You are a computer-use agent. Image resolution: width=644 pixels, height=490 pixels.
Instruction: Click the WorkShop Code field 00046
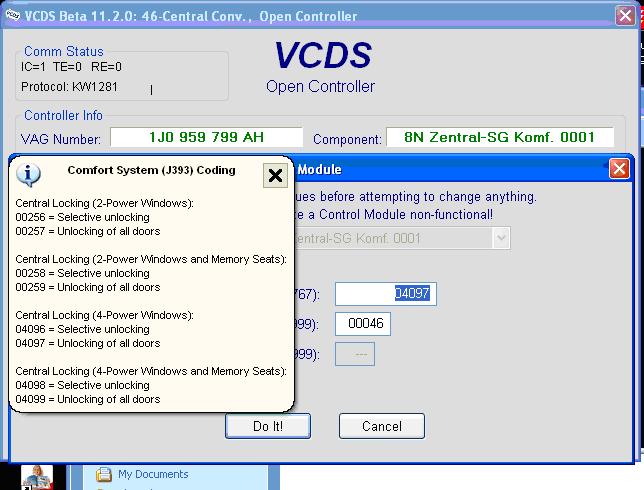[x=363, y=324]
